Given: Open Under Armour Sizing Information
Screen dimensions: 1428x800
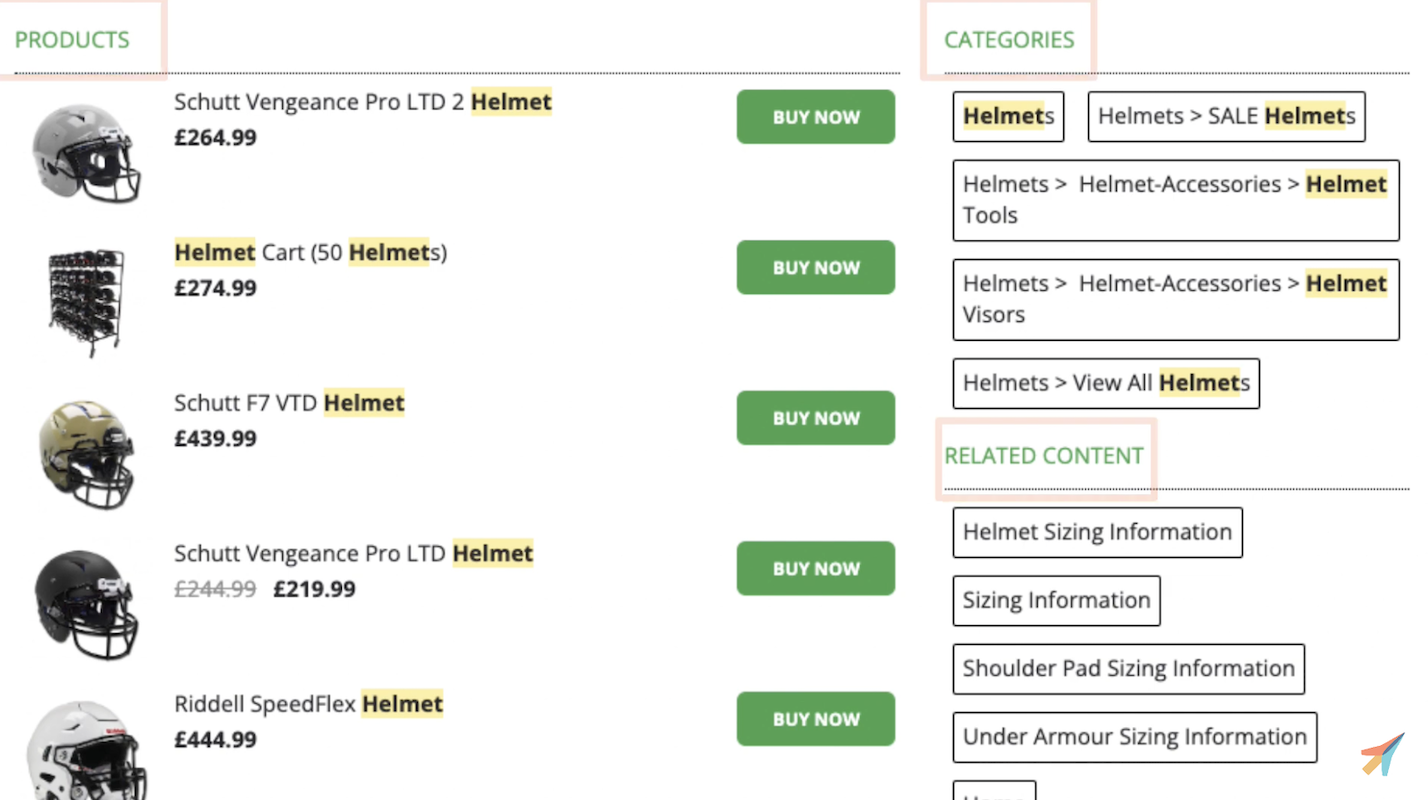Looking at the screenshot, I should point(1134,737).
